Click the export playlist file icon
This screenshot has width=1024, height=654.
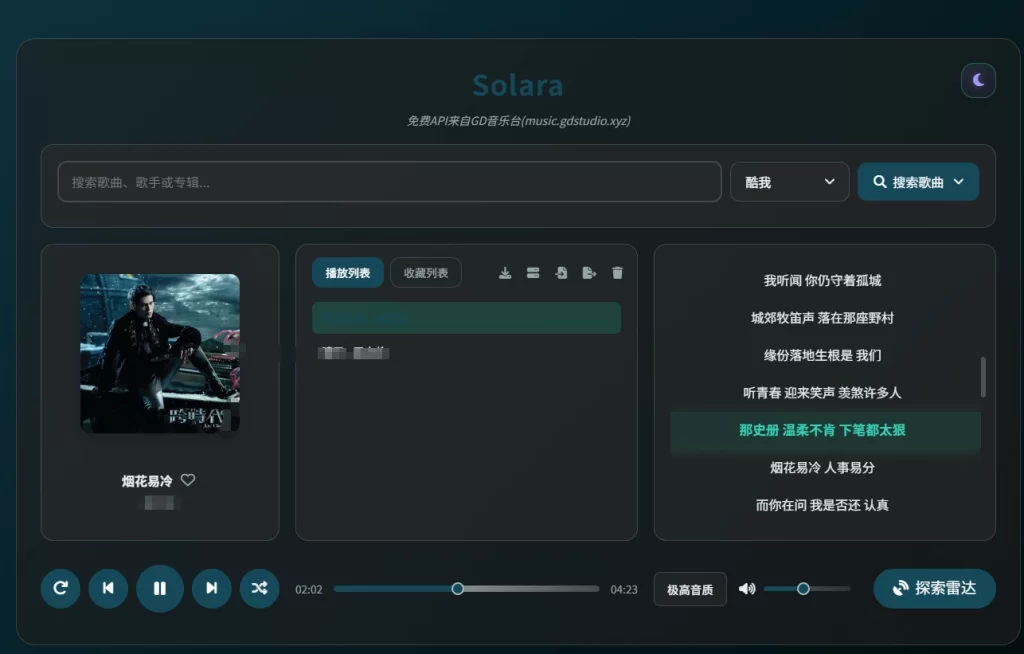click(589, 272)
